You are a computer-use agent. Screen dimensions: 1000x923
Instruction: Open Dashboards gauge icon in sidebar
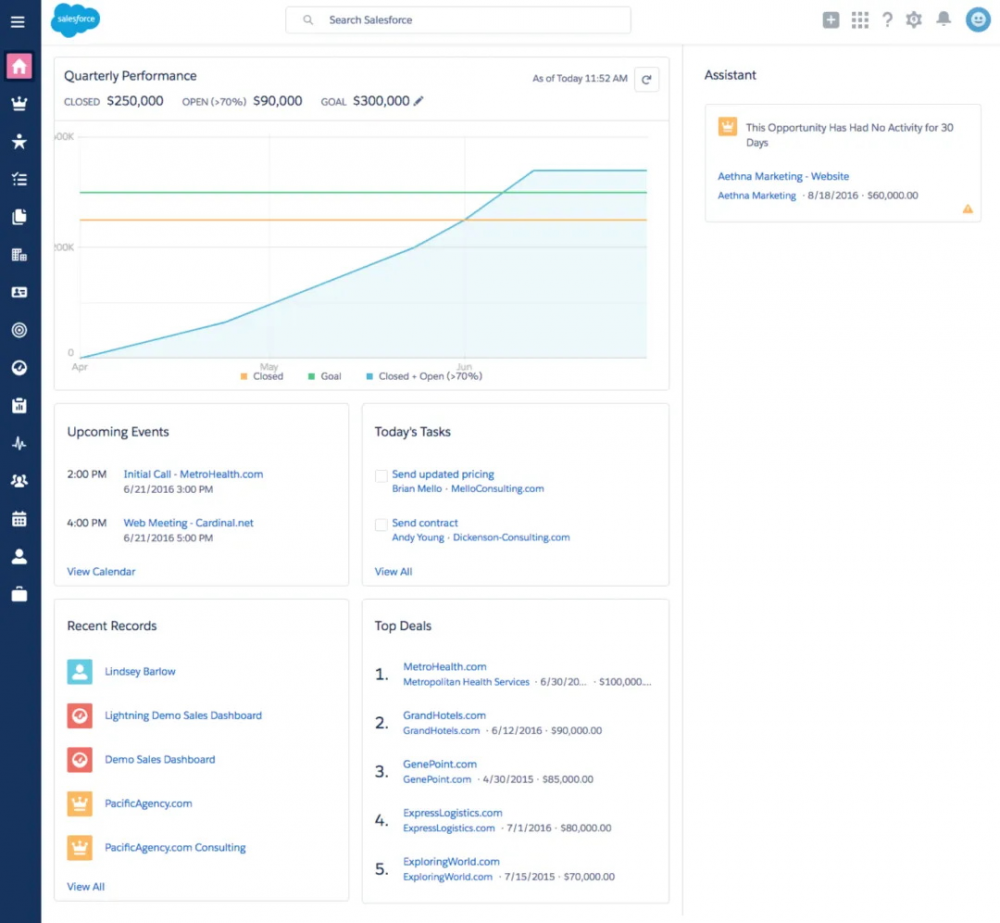pos(19,367)
